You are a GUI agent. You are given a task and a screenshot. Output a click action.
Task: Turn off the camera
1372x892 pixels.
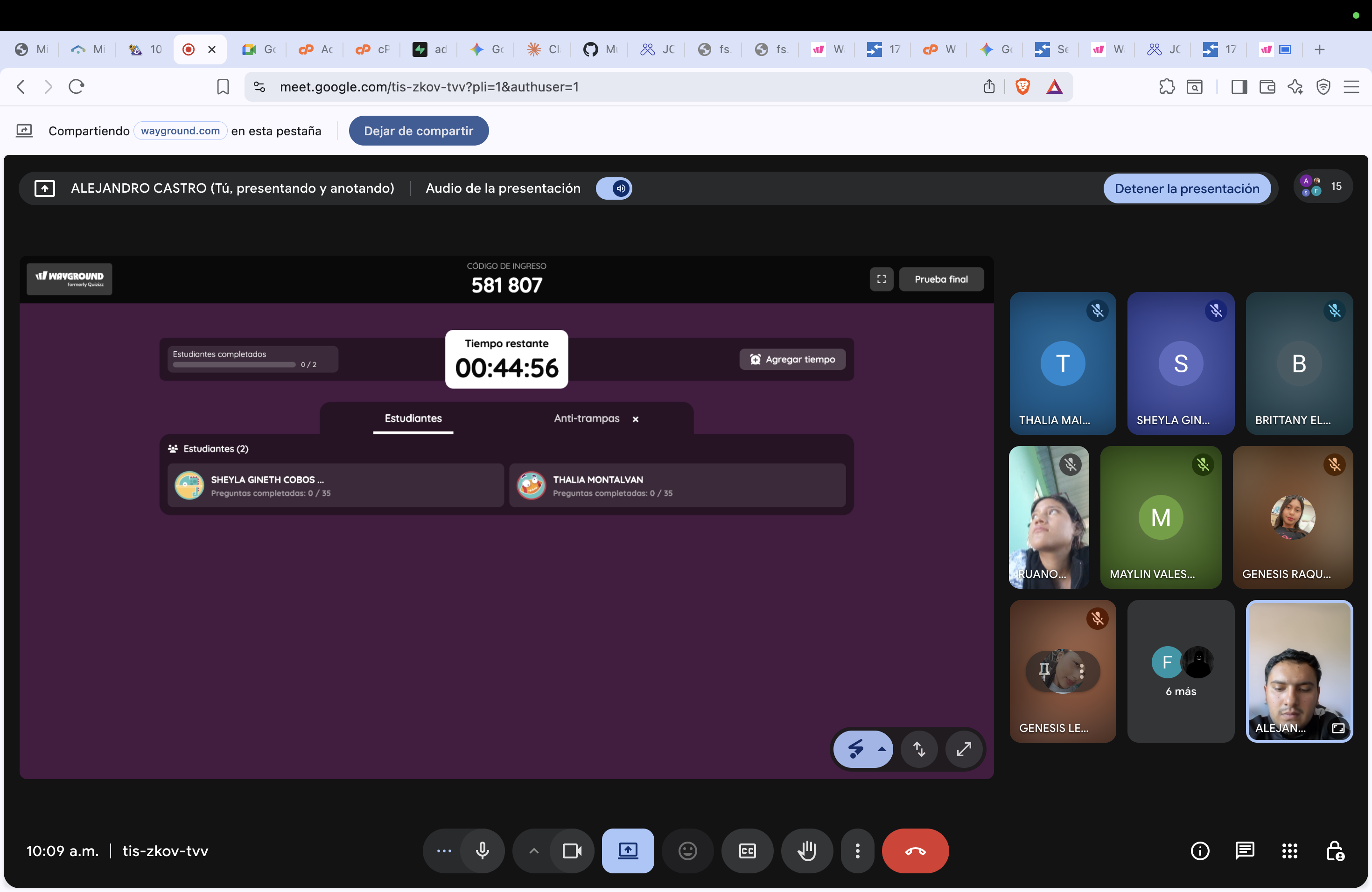(571, 850)
